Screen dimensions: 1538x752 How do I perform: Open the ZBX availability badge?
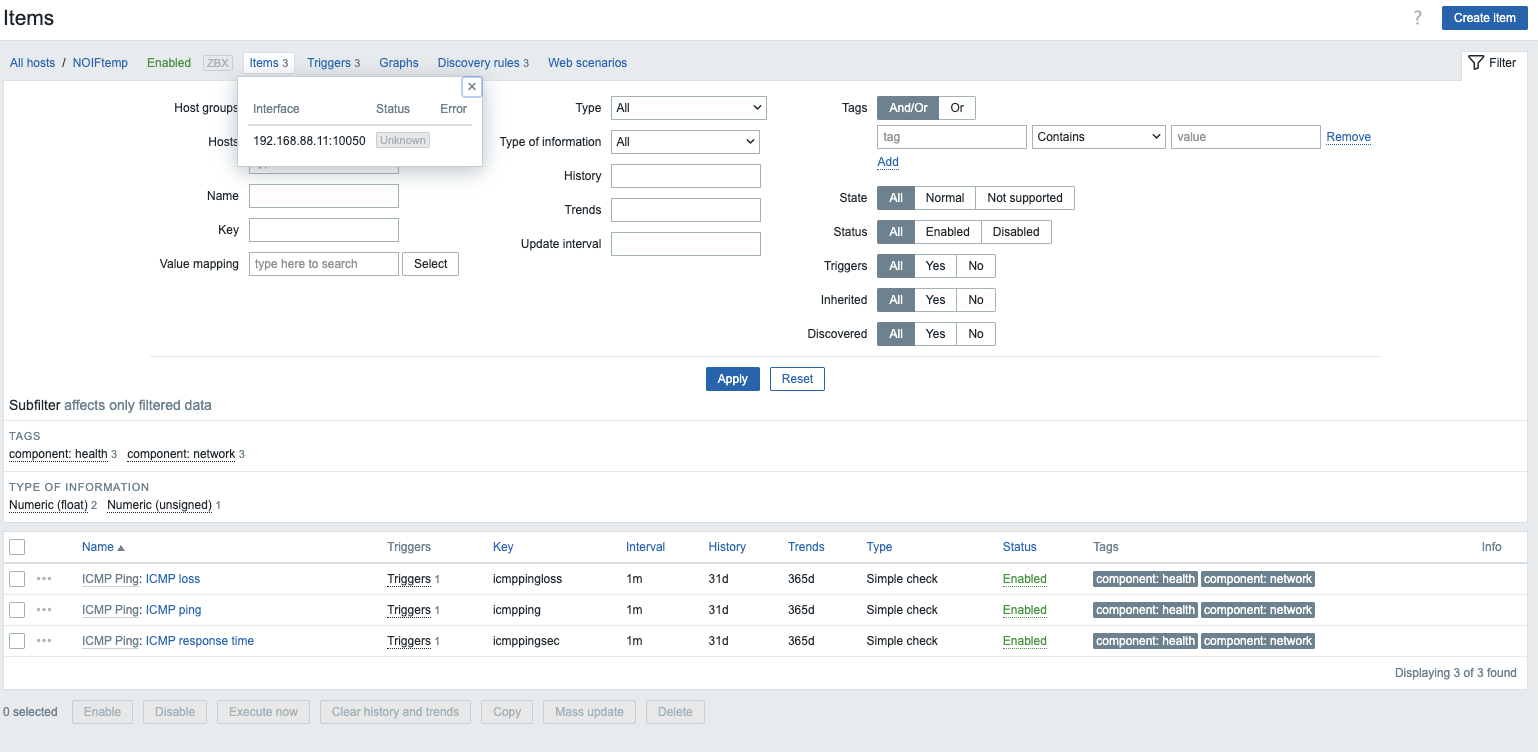point(217,63)
